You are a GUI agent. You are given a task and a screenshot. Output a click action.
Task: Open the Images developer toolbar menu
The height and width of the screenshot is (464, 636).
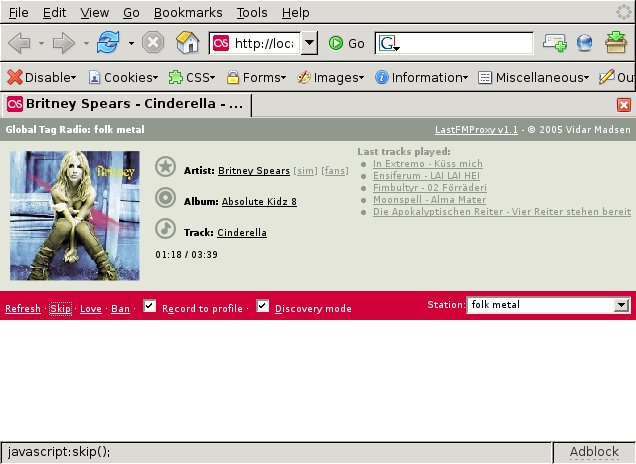tap(330, 77)
